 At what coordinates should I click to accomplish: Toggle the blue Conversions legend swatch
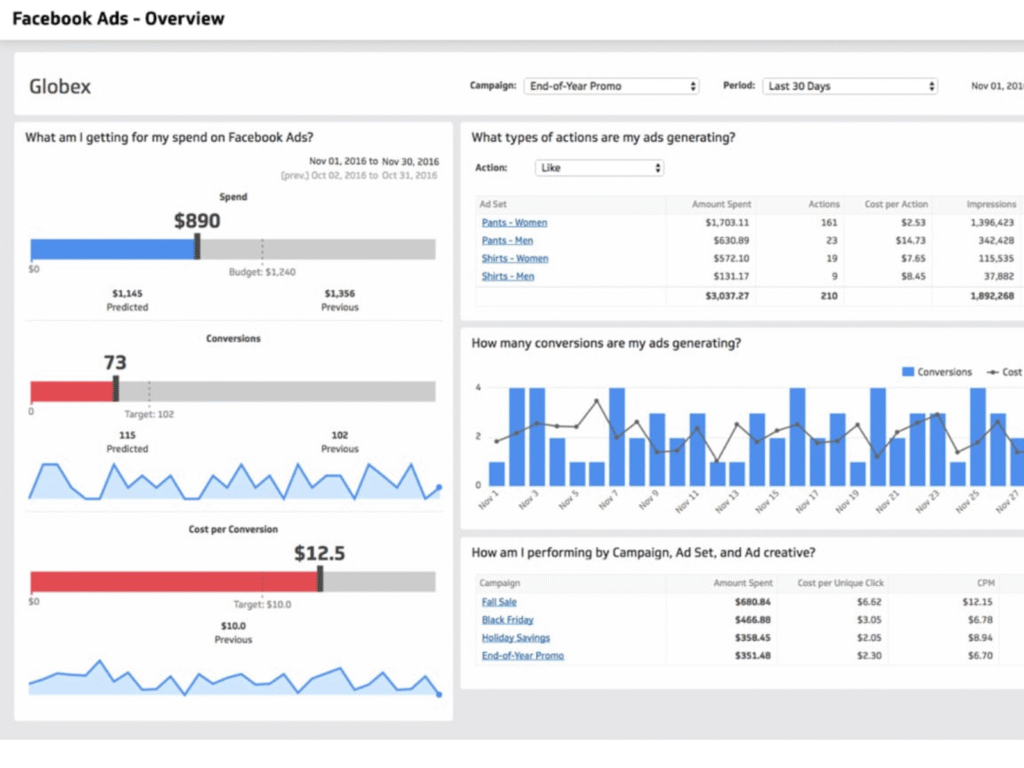(x=908, y=372)
